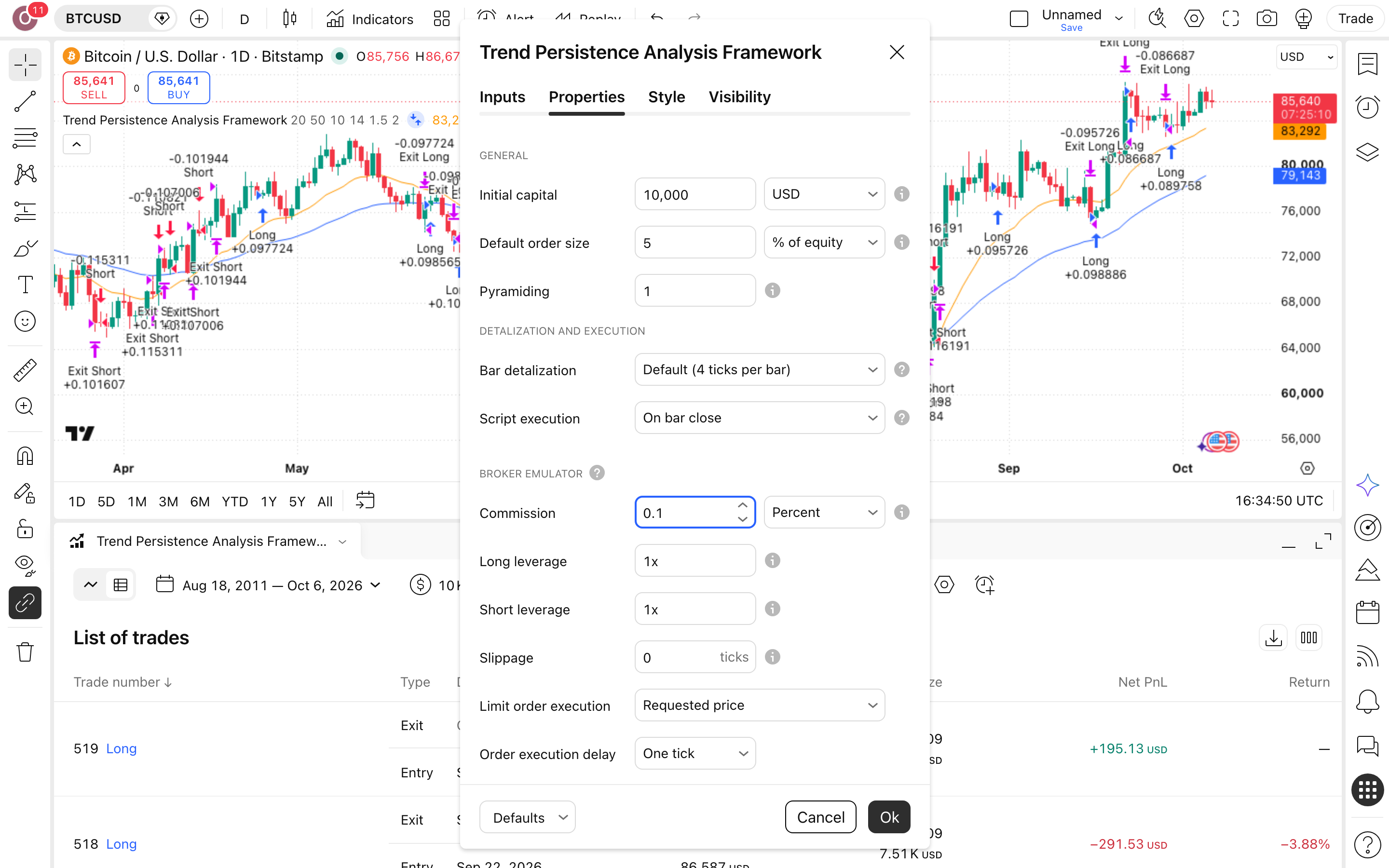Open the Limit order execution dropdown
Screen dimensions: 1389x868
pos(759,705)
